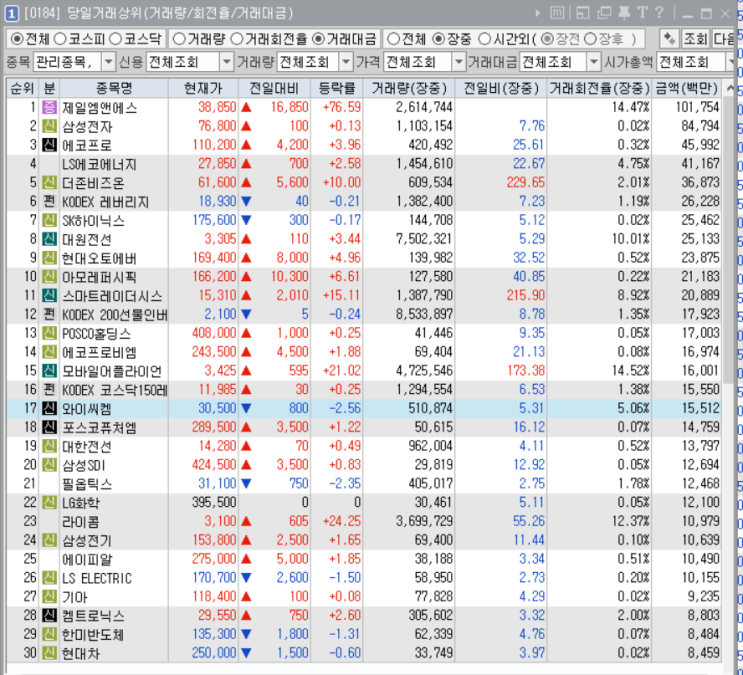Pin the window with the pushpin icon

624,13
